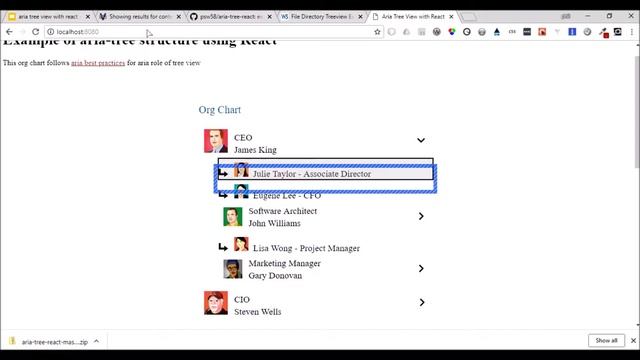Image resolution: width=640 pixels, height=360 pixels.
Task: Open options arrow for aria-tree-react download
Action: click(96, 341)
